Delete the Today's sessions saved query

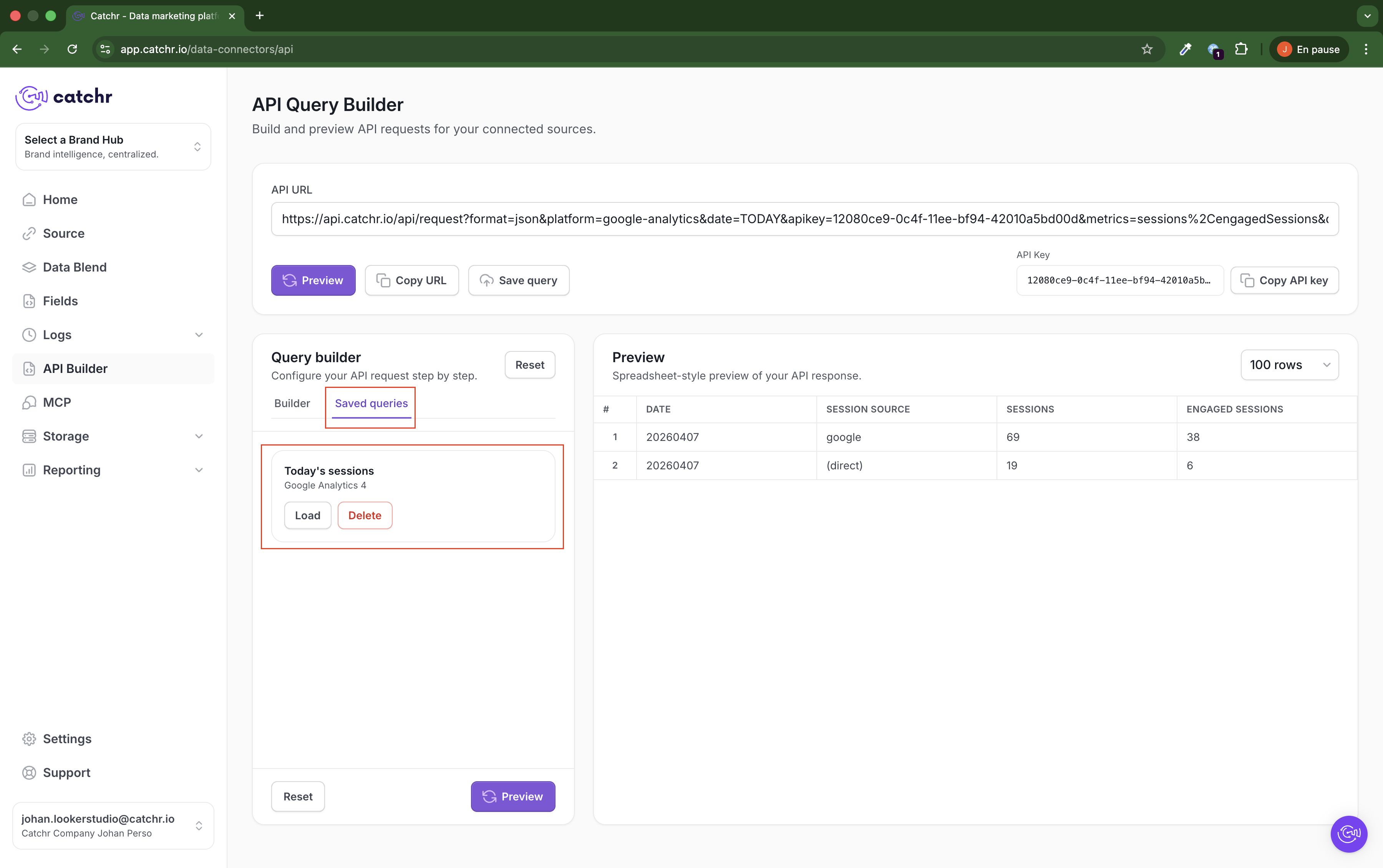365,515
